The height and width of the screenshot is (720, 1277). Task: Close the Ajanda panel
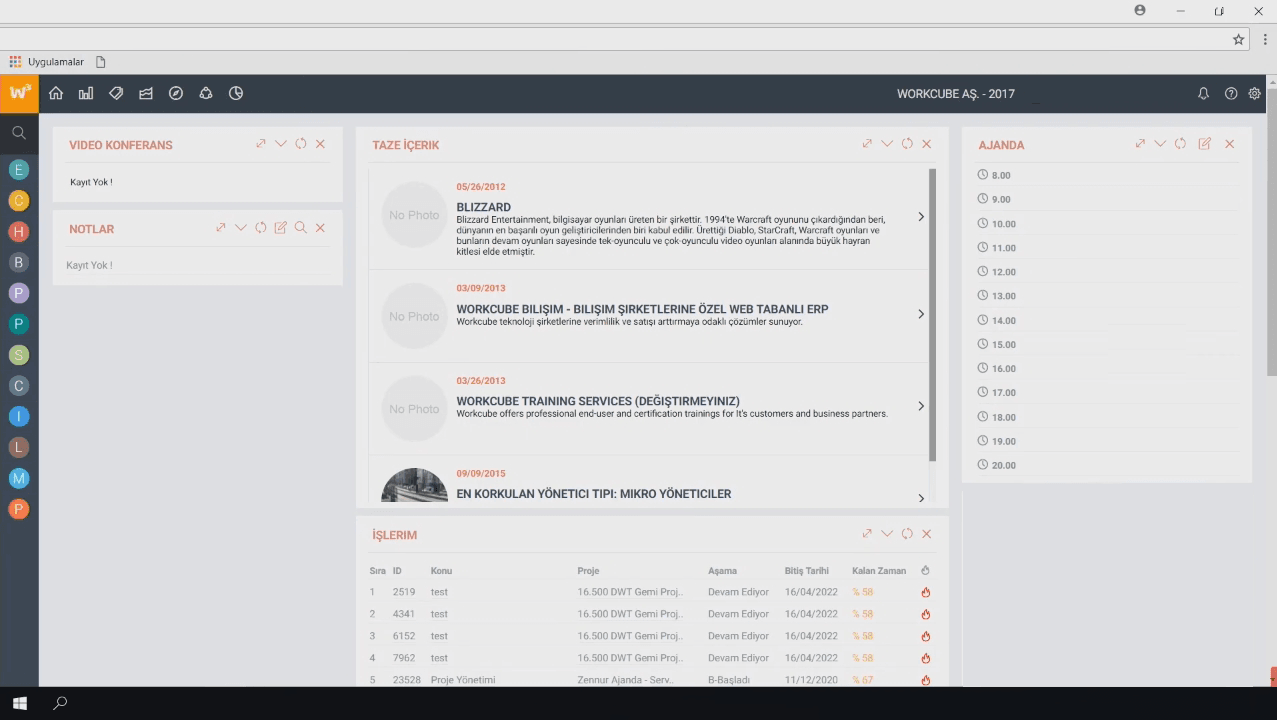click(x=1230, y=144)
